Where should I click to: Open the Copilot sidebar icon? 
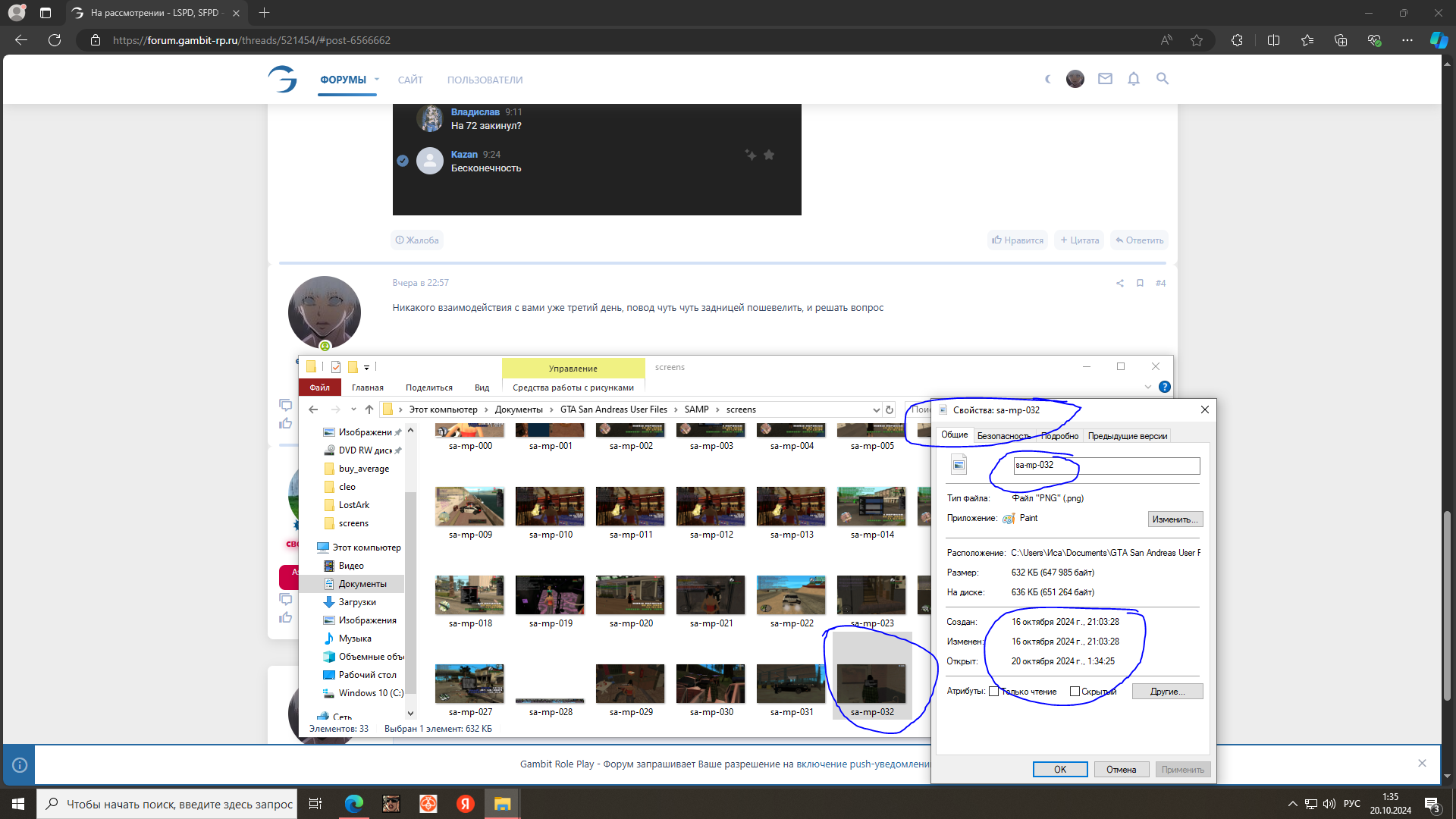click(1438, 40)
